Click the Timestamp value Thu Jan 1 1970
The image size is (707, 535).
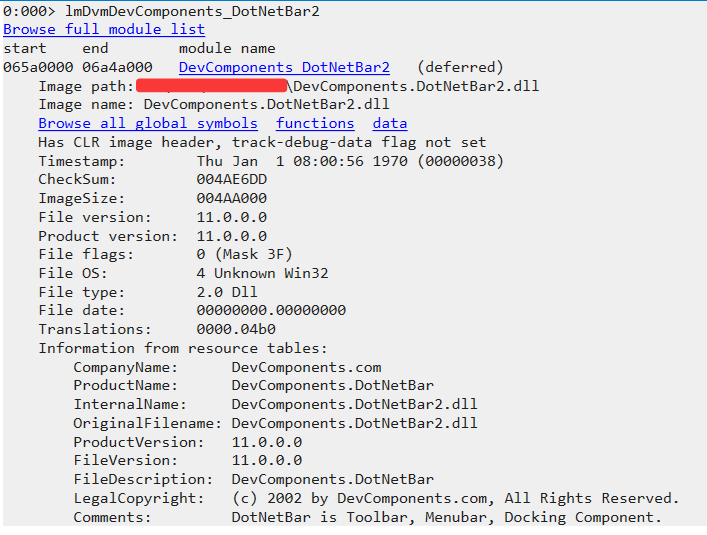[x=350, y=161]
